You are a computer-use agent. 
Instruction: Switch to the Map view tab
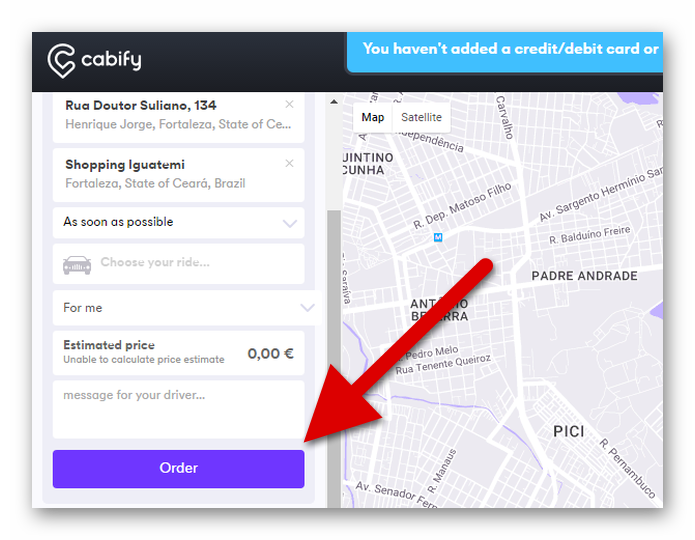pos(373,117)
